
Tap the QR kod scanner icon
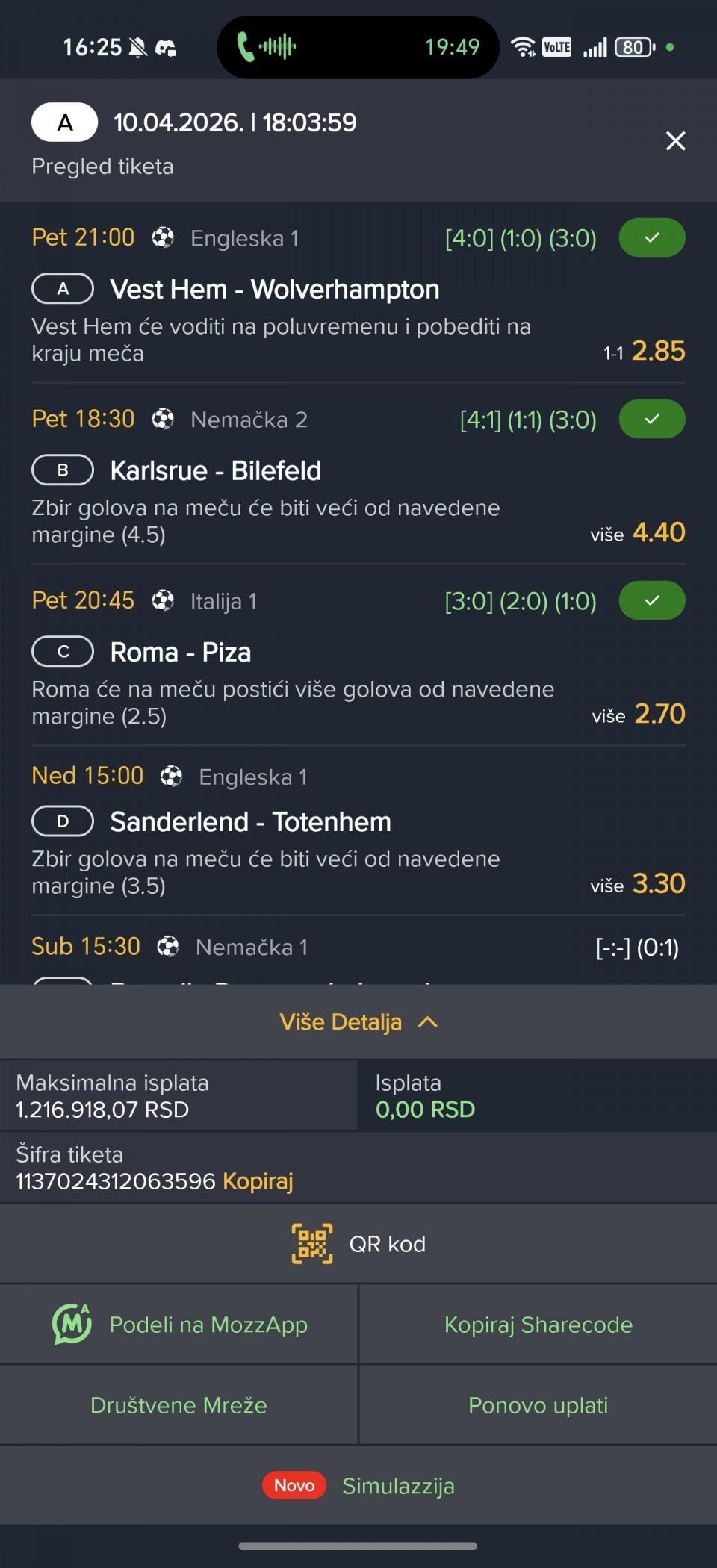coord(312,1244)
